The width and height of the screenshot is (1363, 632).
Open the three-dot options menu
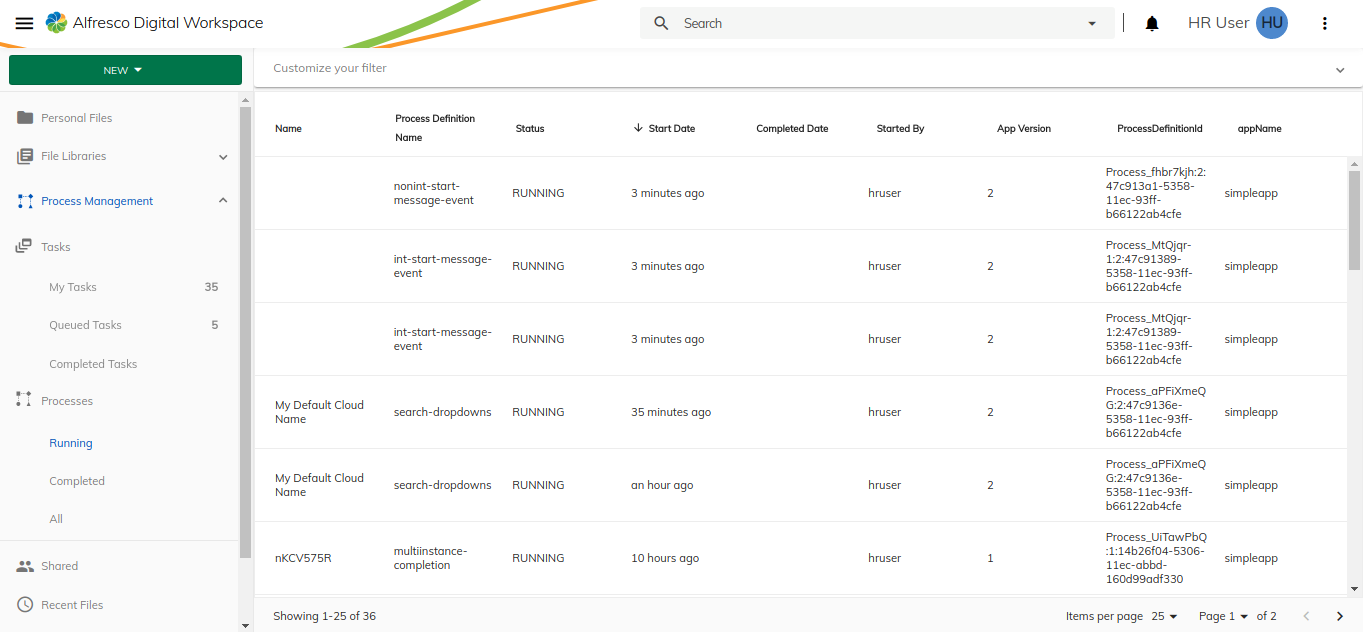[x=1324, y=22]
